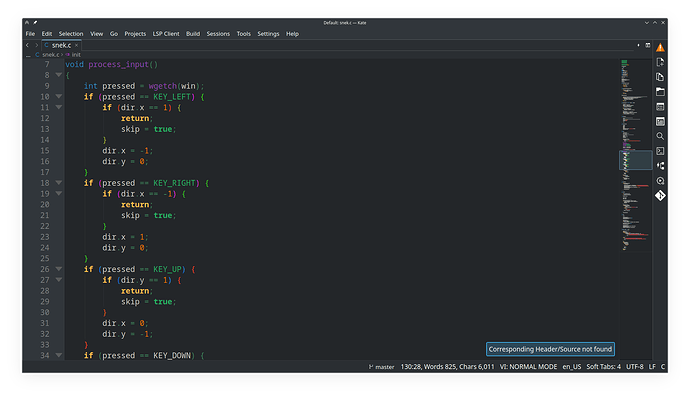Open the Tools menu
The height and width of the screenshot is (398, 690).
(x=243, y=33)
